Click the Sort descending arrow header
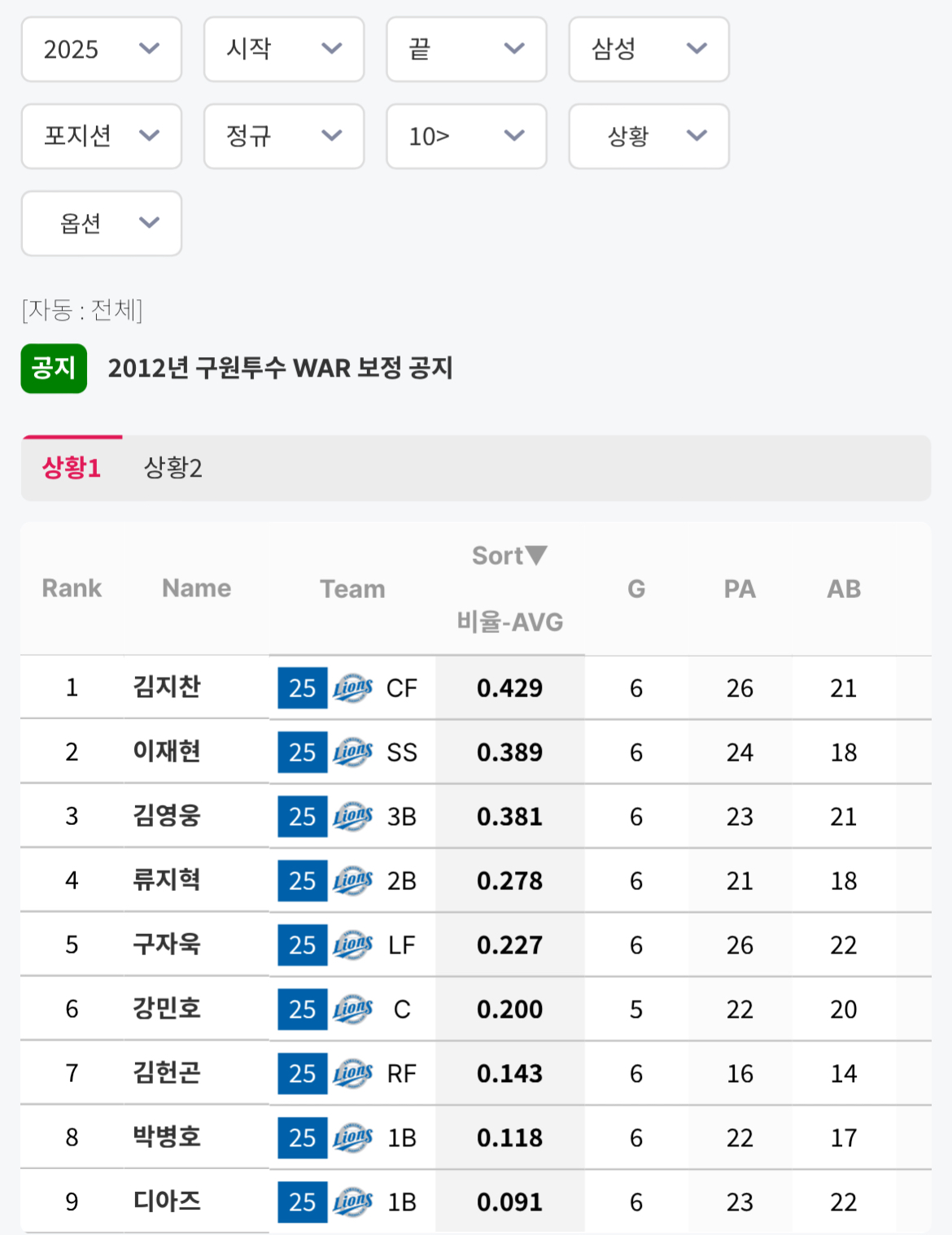 pos(509,556)
